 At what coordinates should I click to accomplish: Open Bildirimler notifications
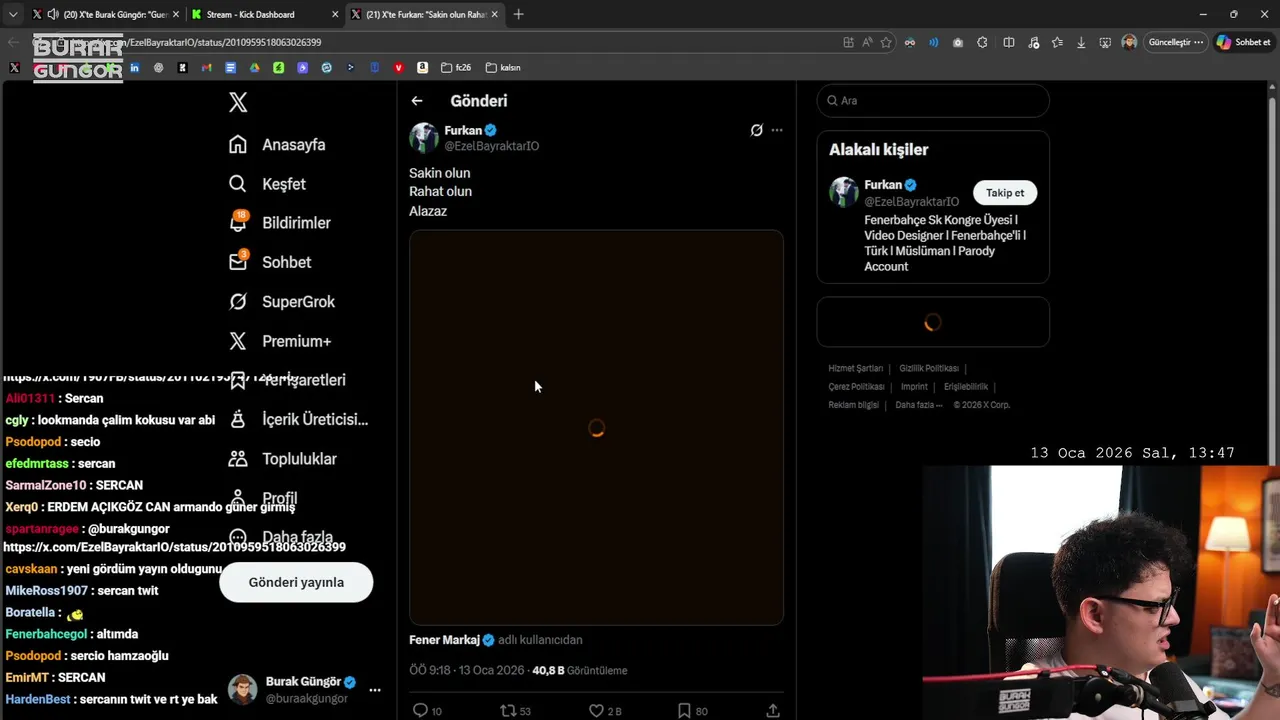tap(279, 223)
